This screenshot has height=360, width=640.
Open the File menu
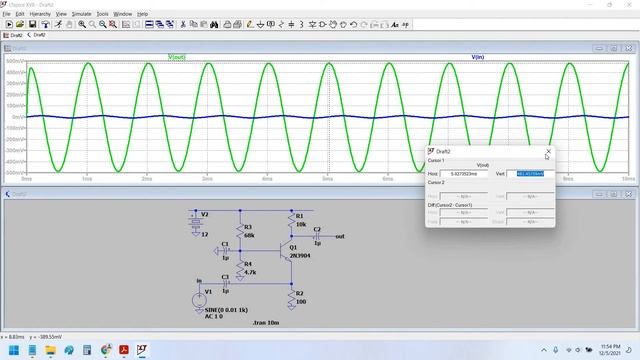7,14
